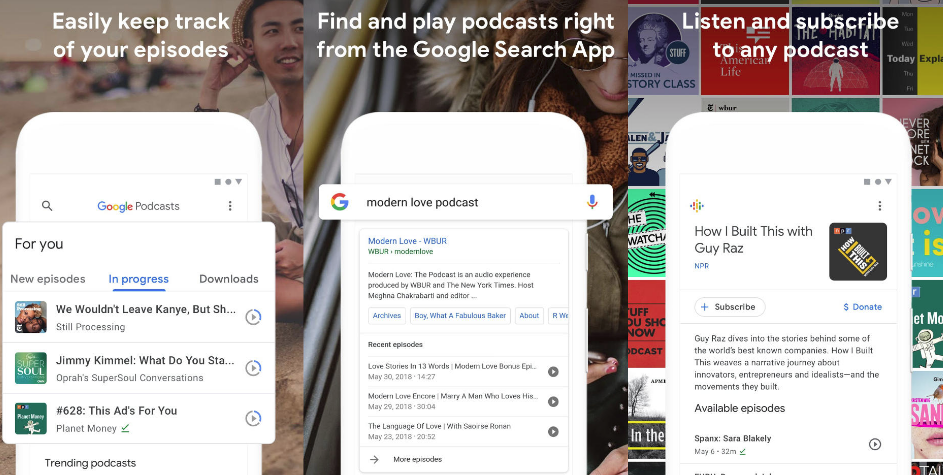Switch to the In progress tab
This screenshot has width=943, height=475.
138,279
